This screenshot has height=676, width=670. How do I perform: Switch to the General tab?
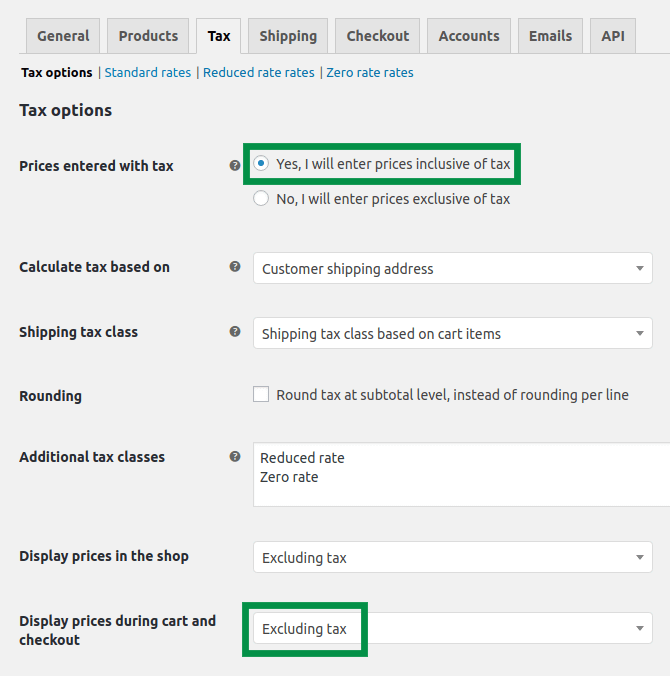click(63, 36)
